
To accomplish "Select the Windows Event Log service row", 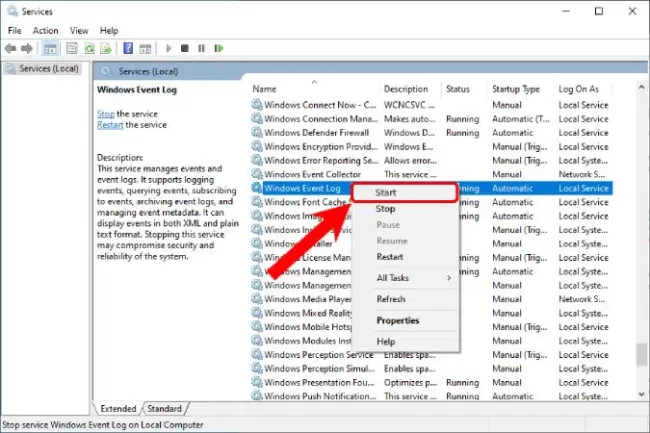I will tap(432, 188).
